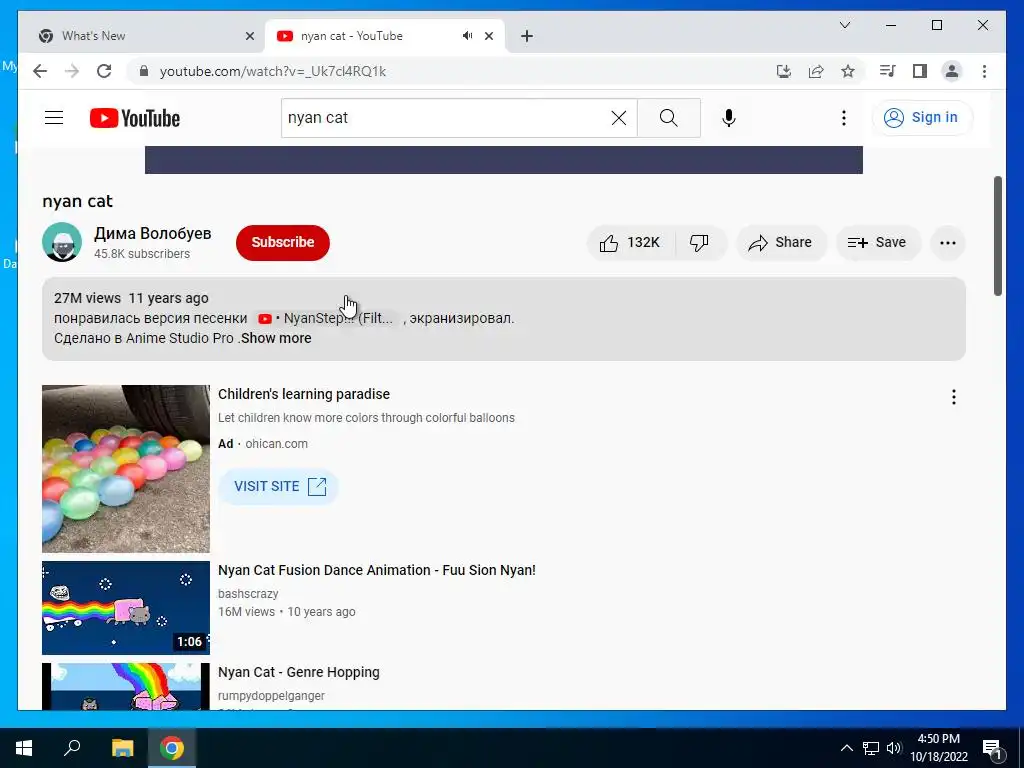The width and height of the screenshot is (1024, 768).
Task: Open Дима Волобуев channel avatar
Action: pyautogui.click(x=62, y=242)
